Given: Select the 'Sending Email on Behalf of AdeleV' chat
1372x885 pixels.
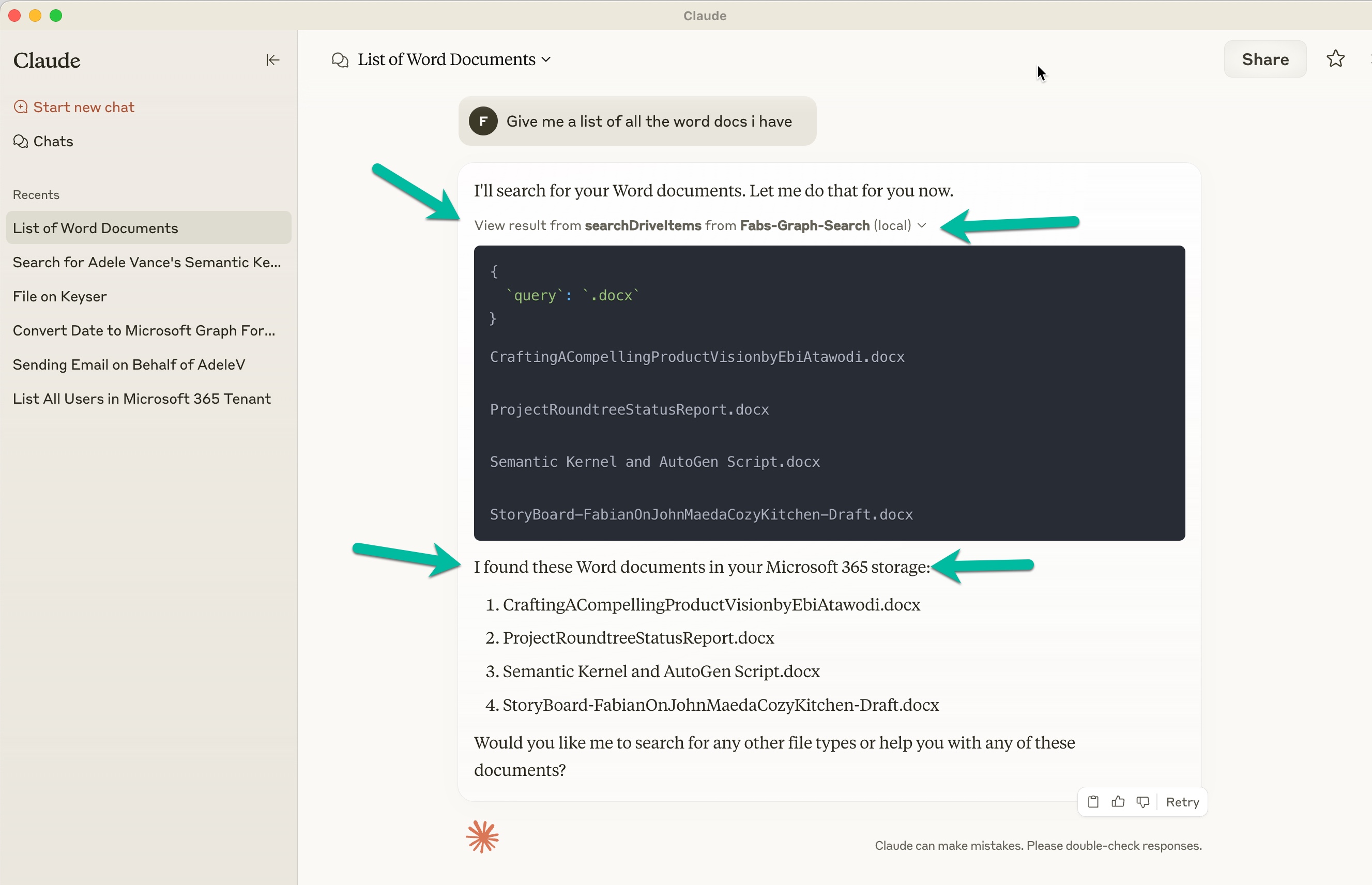Looking at the screenshot, I should pos(129,364).
